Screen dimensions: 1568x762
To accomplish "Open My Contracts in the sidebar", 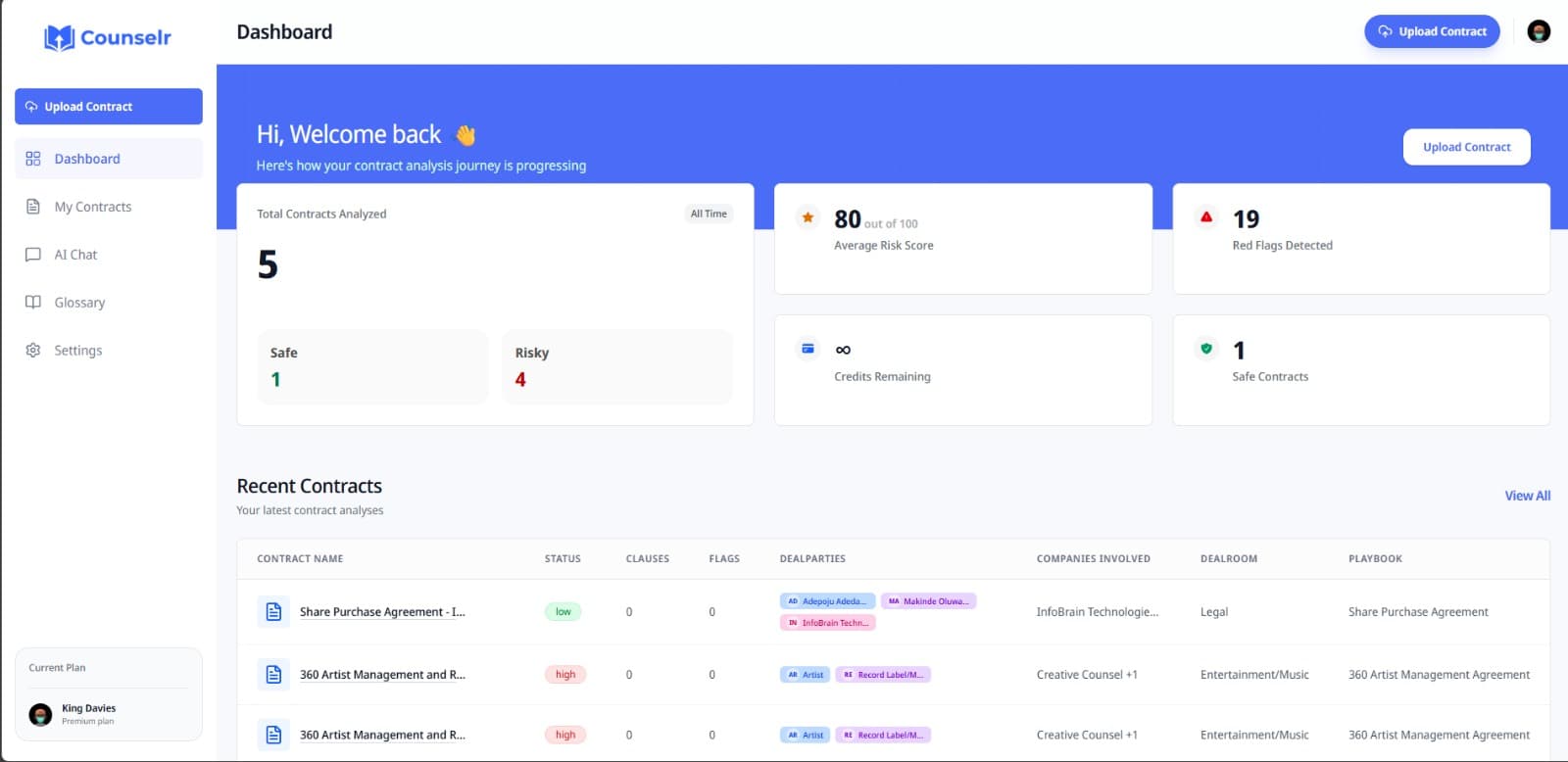I will 92,207.
